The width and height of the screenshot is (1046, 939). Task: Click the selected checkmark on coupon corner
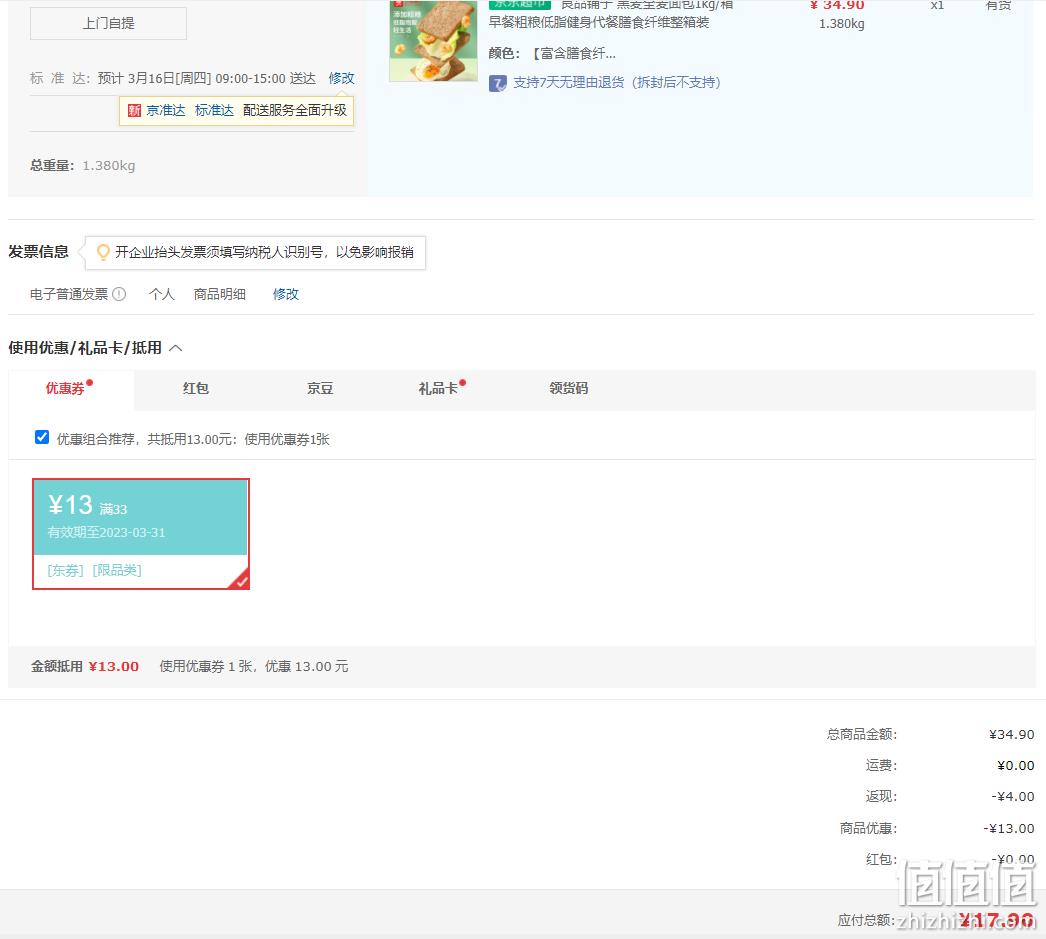241,581
